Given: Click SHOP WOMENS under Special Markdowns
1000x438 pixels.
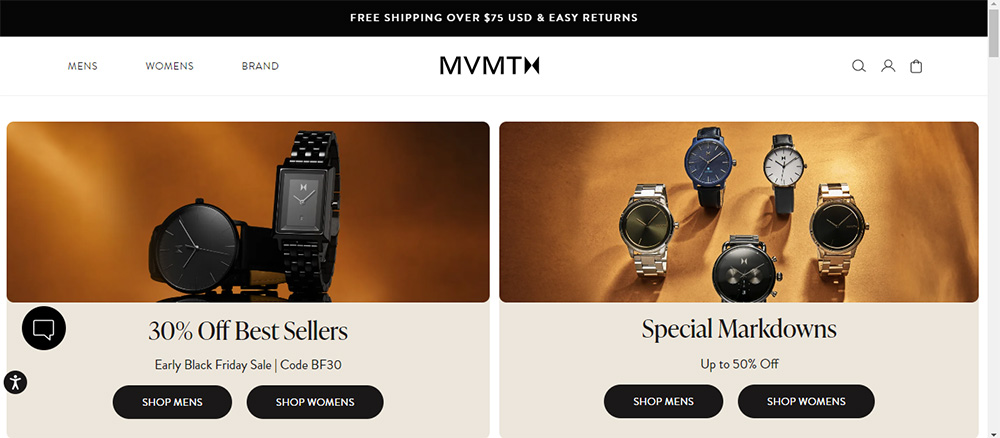Looking at the screenshot, I should point(806,402).
